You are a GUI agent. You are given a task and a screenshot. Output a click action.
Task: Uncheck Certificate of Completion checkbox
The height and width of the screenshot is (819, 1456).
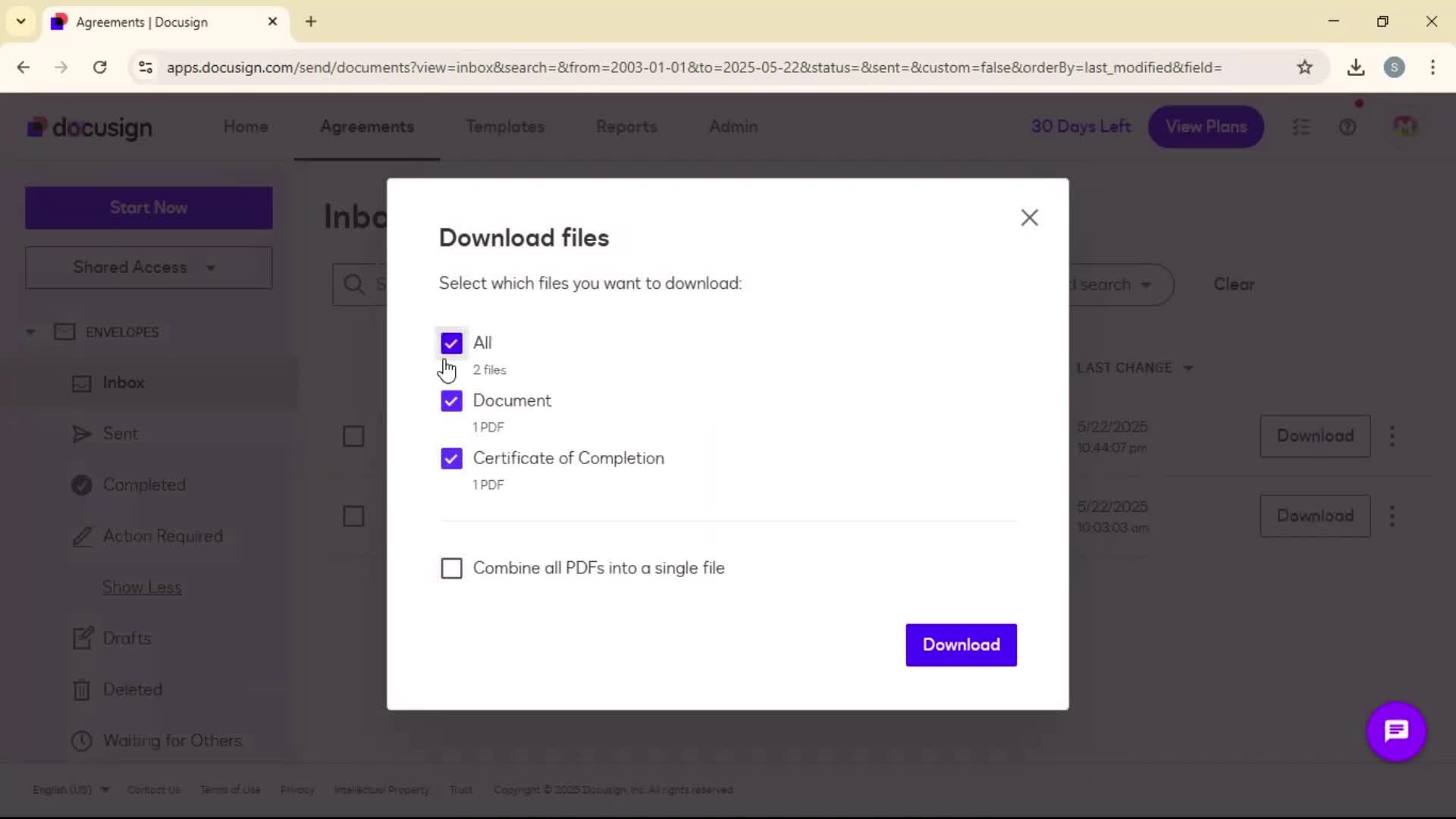click(451, 458)
